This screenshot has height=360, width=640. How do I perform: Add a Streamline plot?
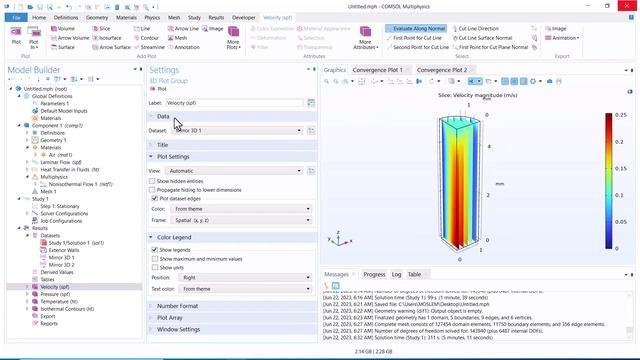tap(149, 47)
